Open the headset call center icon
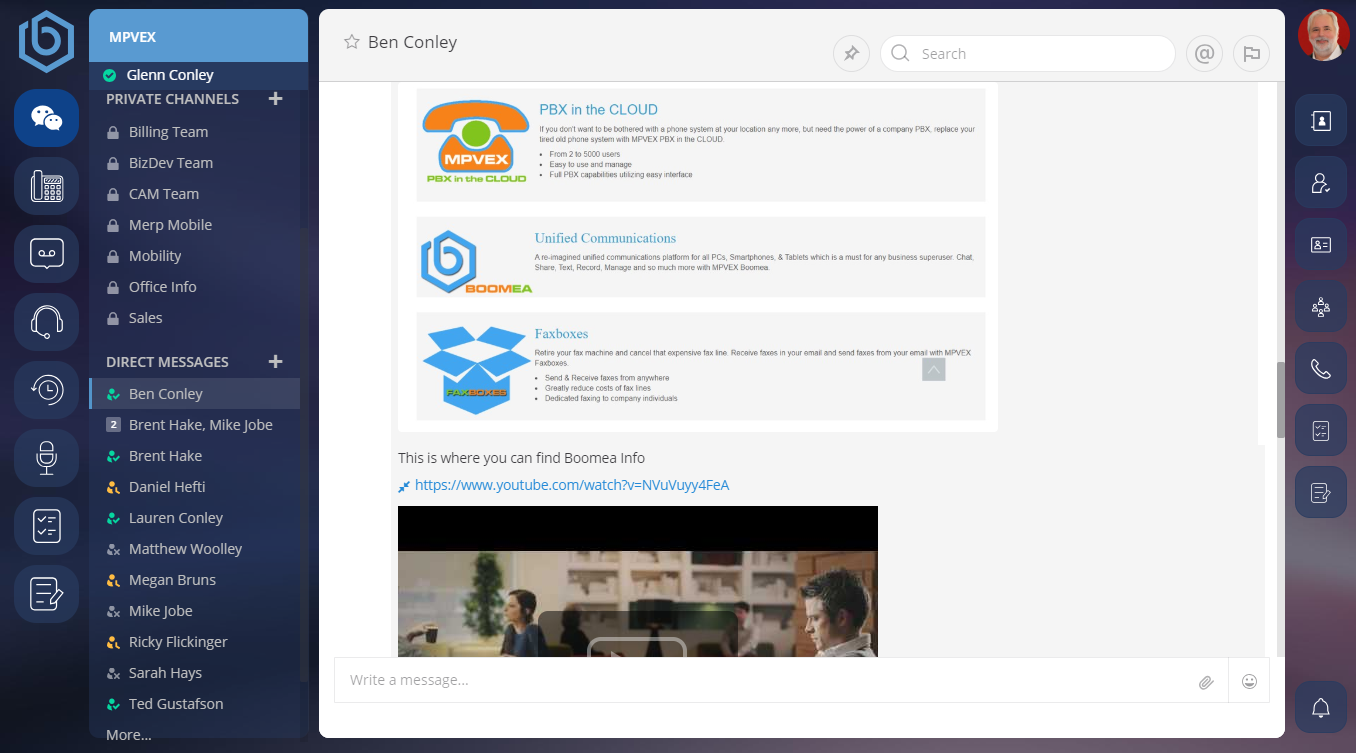The width and height of the screenshot is (1356, 753). click(x=46, y=322)
